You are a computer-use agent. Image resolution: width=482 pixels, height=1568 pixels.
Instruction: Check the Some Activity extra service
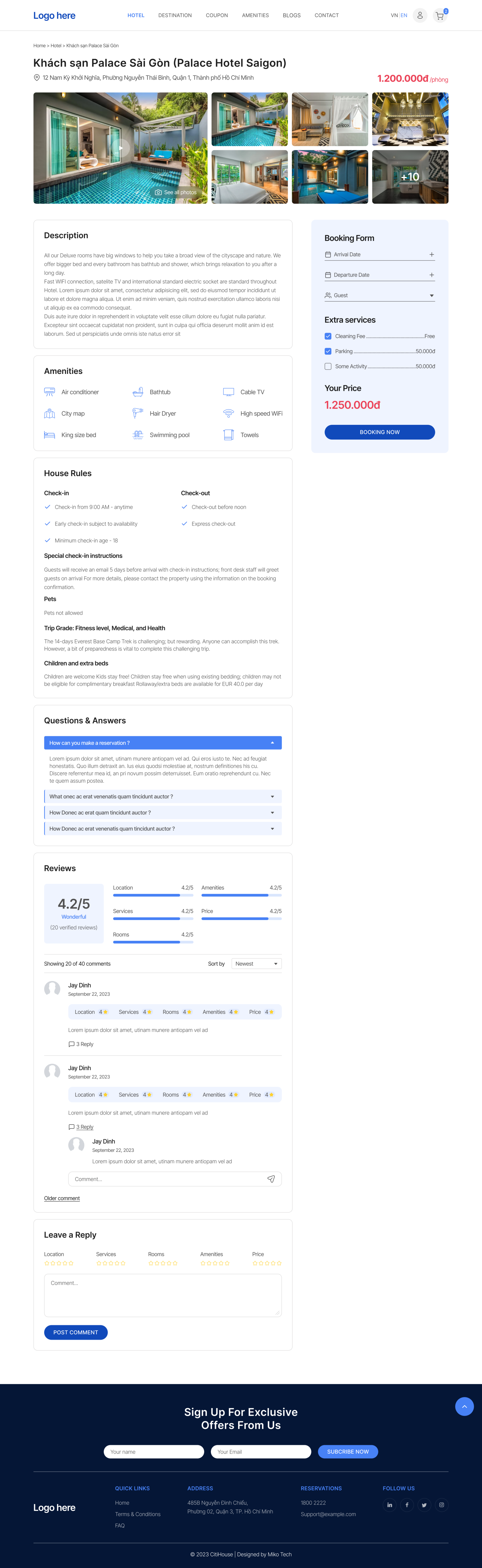[x=328, y=366]
